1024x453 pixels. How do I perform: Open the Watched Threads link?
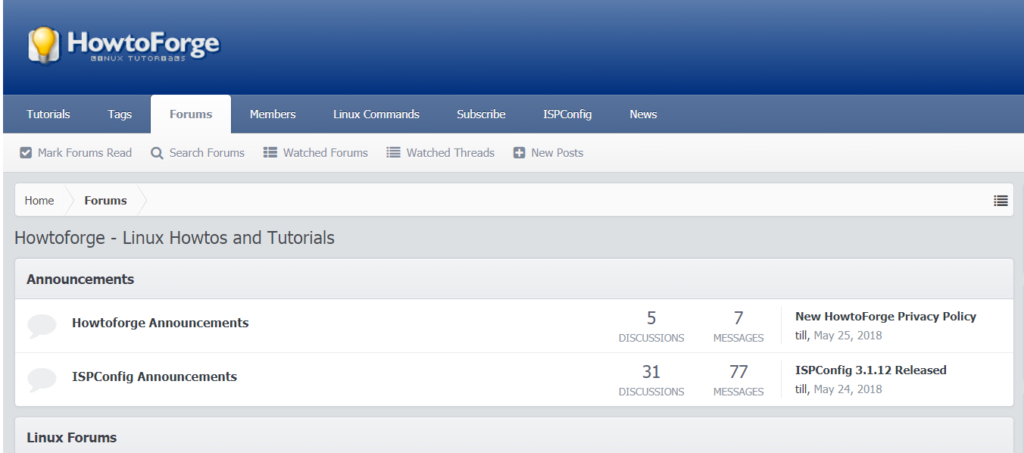pos(450,153)
